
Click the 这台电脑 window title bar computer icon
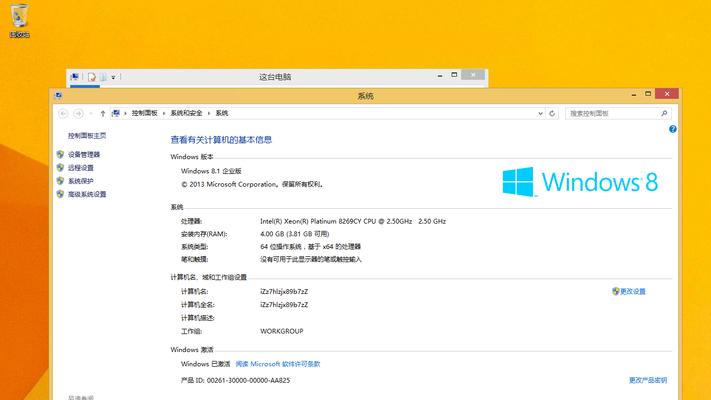point(75,77)
